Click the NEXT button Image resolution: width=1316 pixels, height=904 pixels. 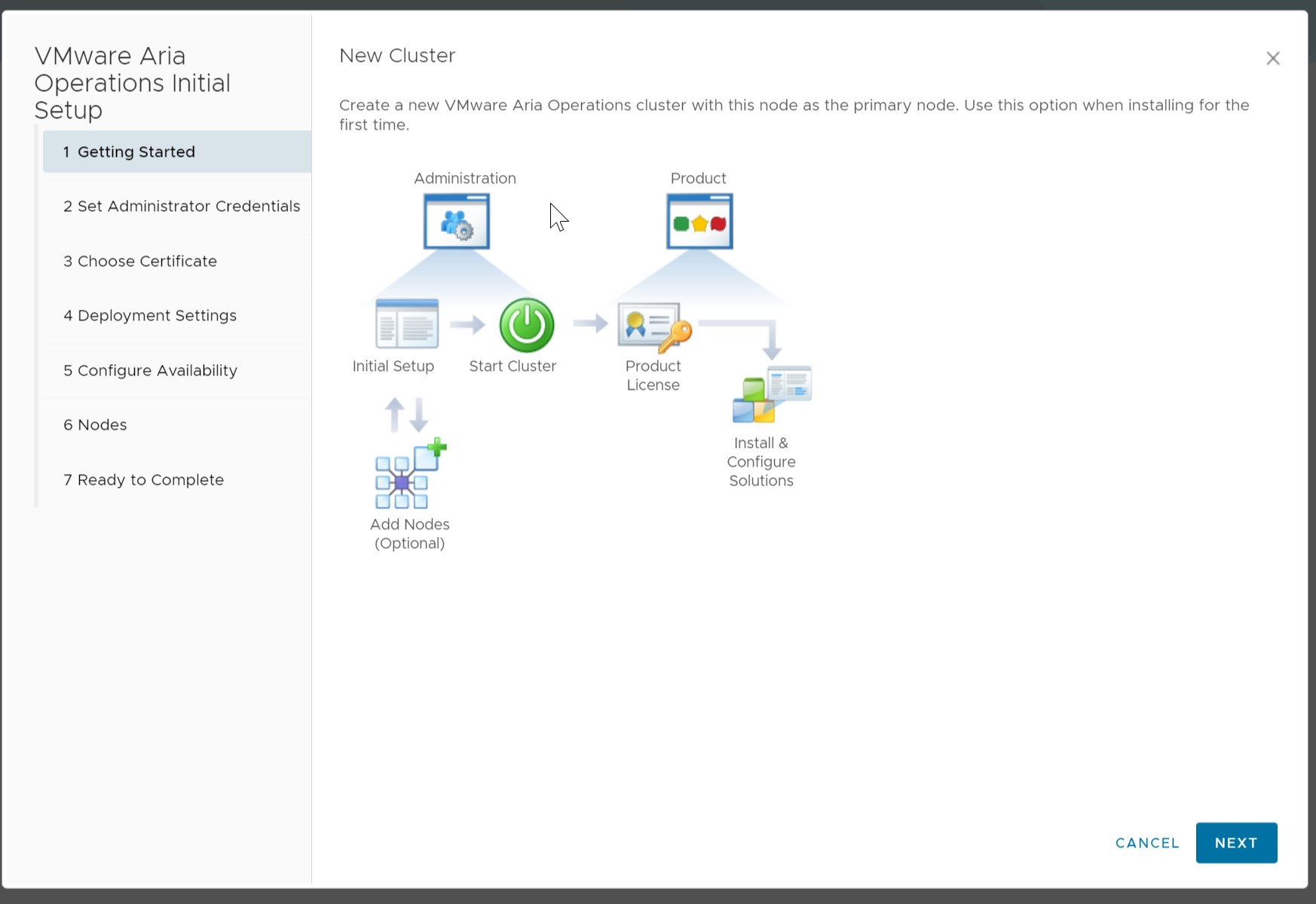pyautogui.click(x=1236, y=843)
